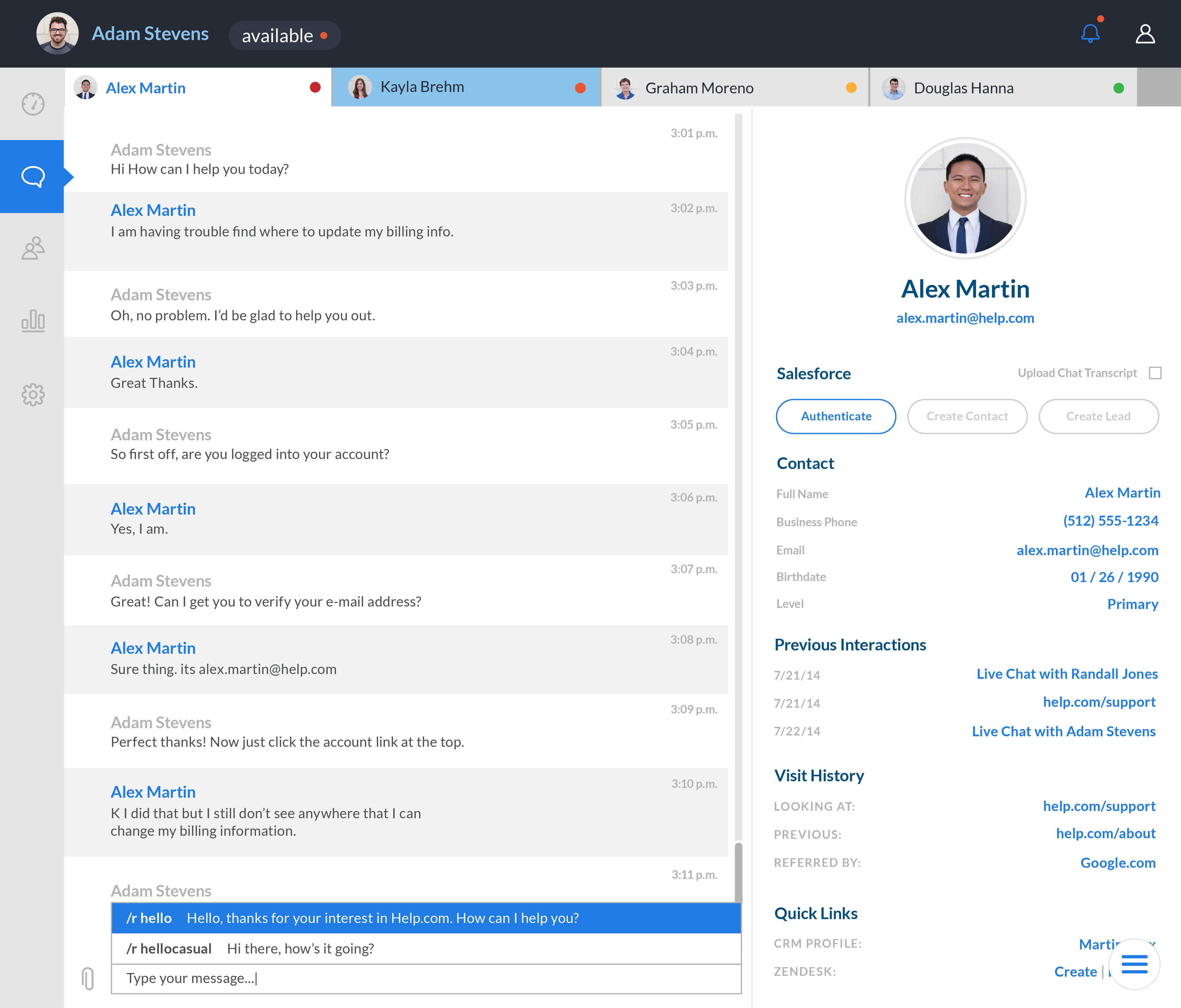Switch to Kayla Brehm chat tab
Image resolution: width=1181 pixels, height=1008 pixels.
click(465, 87)
